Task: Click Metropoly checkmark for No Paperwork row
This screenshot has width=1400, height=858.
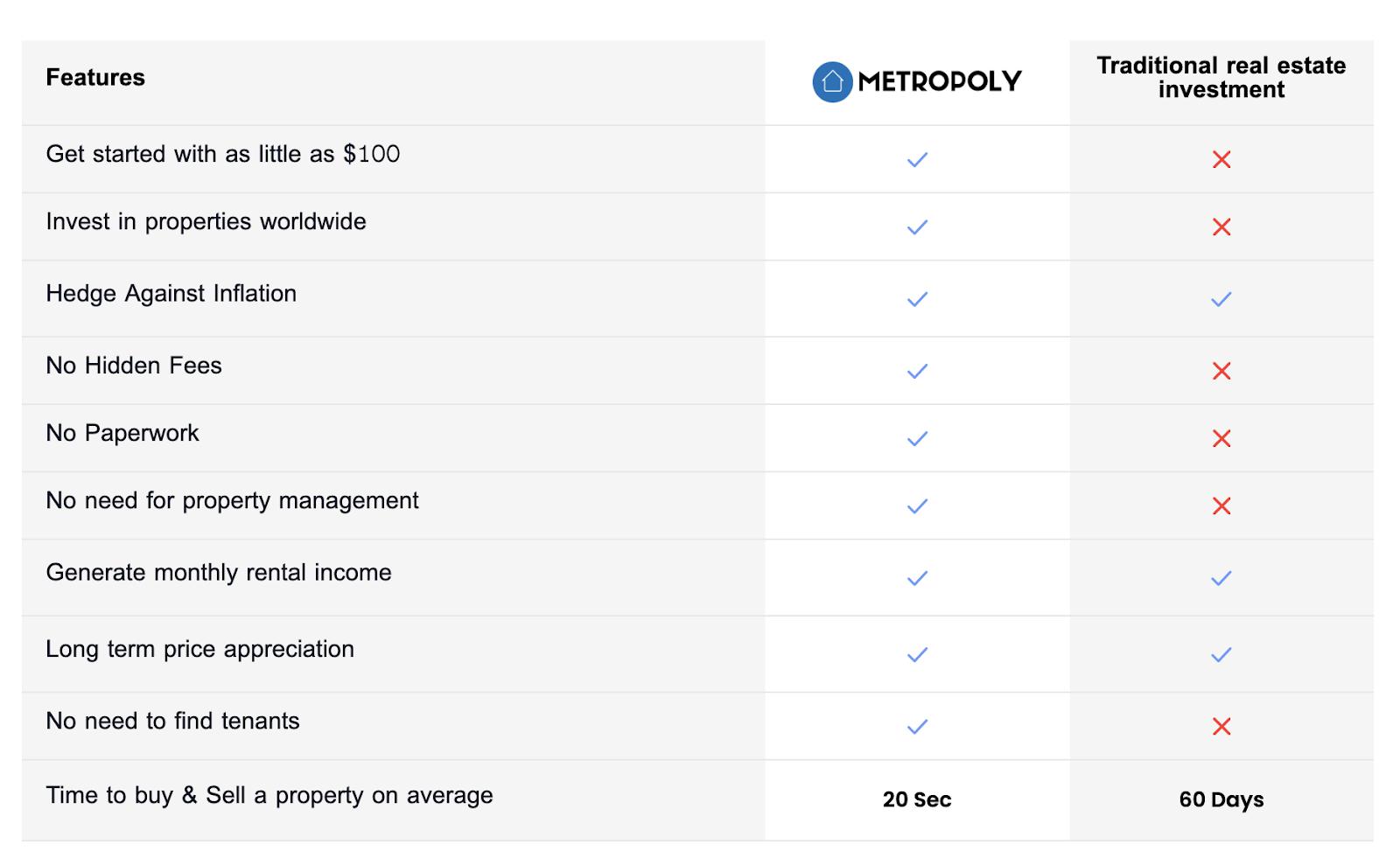Action: click(917, 438)
